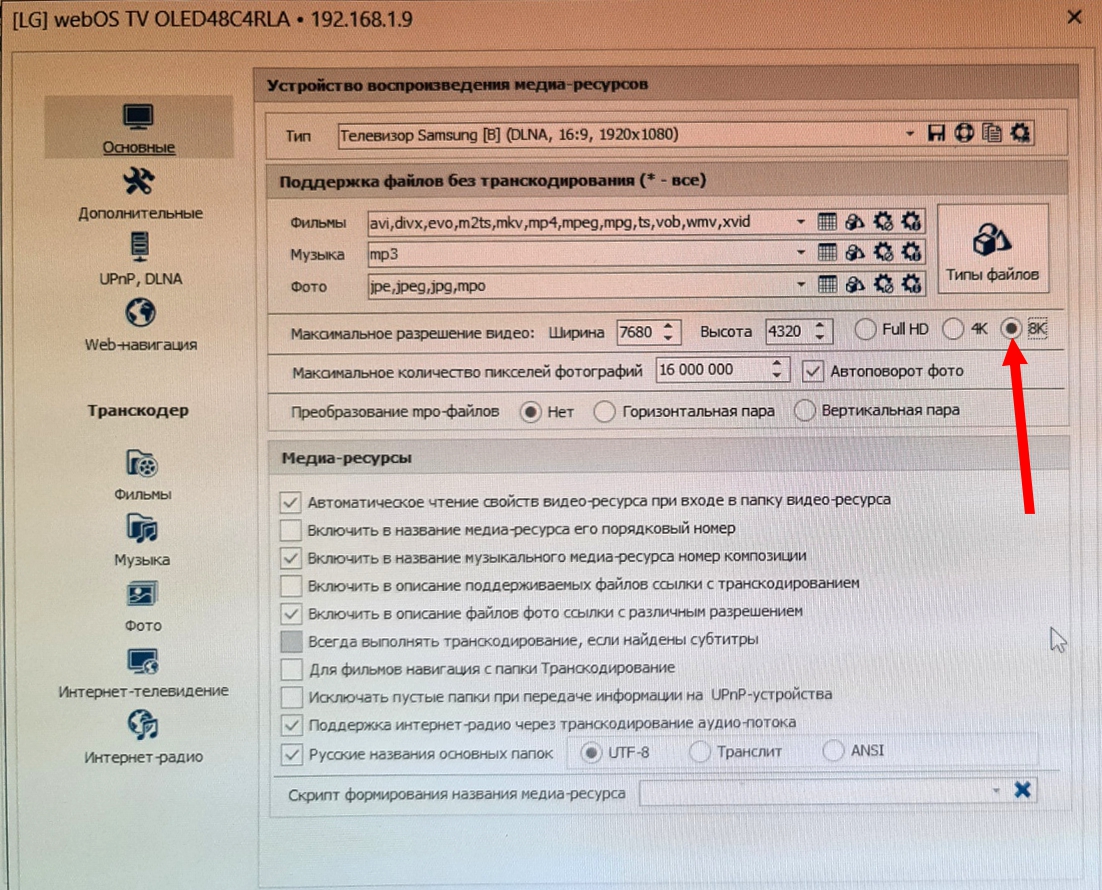Image resolution: width=1102 pixels, height=890 pixels.
Task: Click the last gear icon in Фото row
Action: tap(910, 285)
